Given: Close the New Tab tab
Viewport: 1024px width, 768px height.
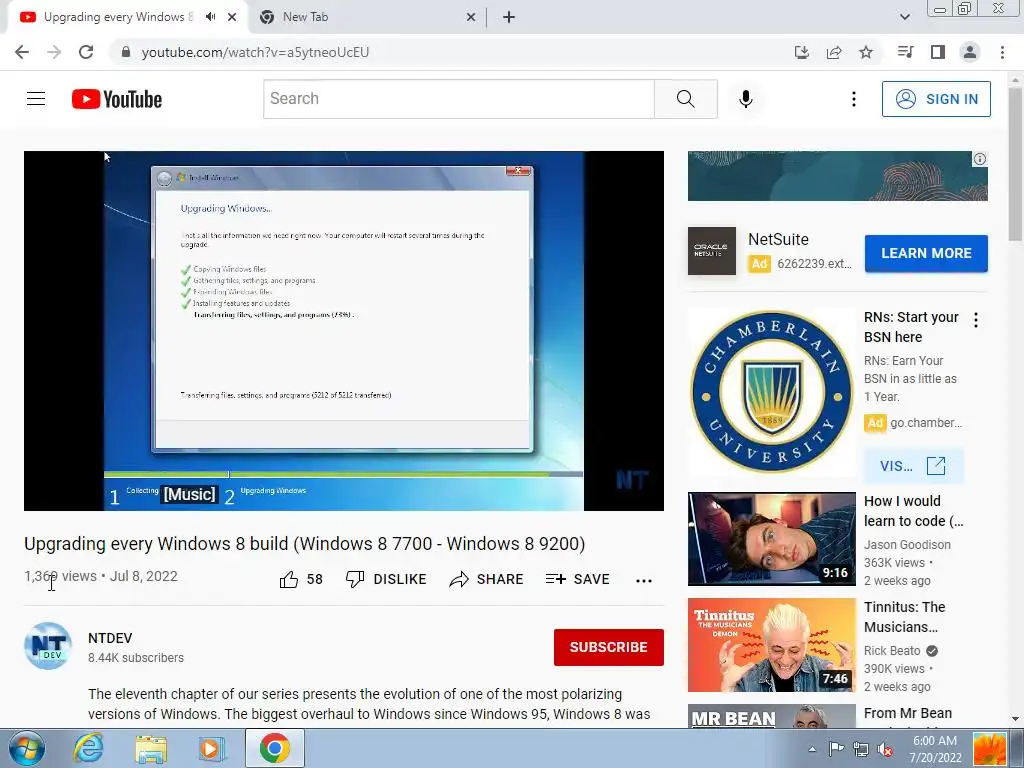Looking at the screenshot, I should (x=471, y=18).
